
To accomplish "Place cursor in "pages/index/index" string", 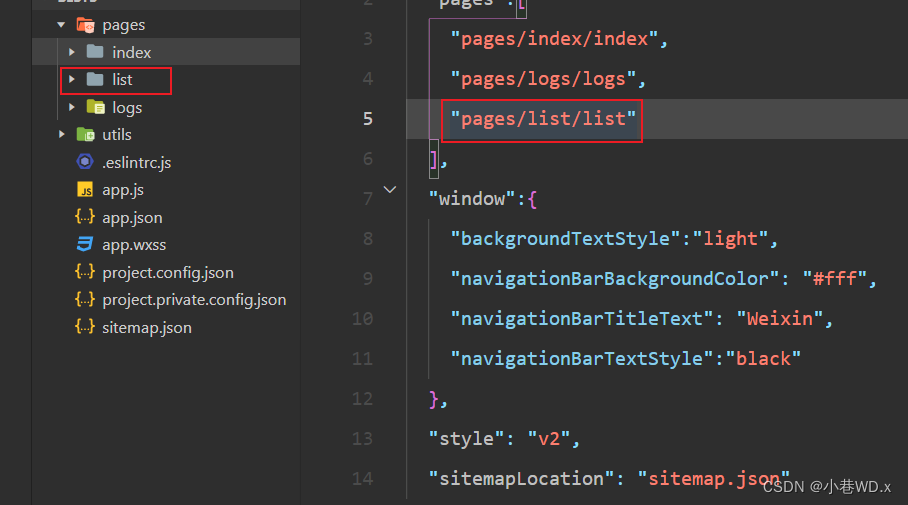I will point(554,39).
